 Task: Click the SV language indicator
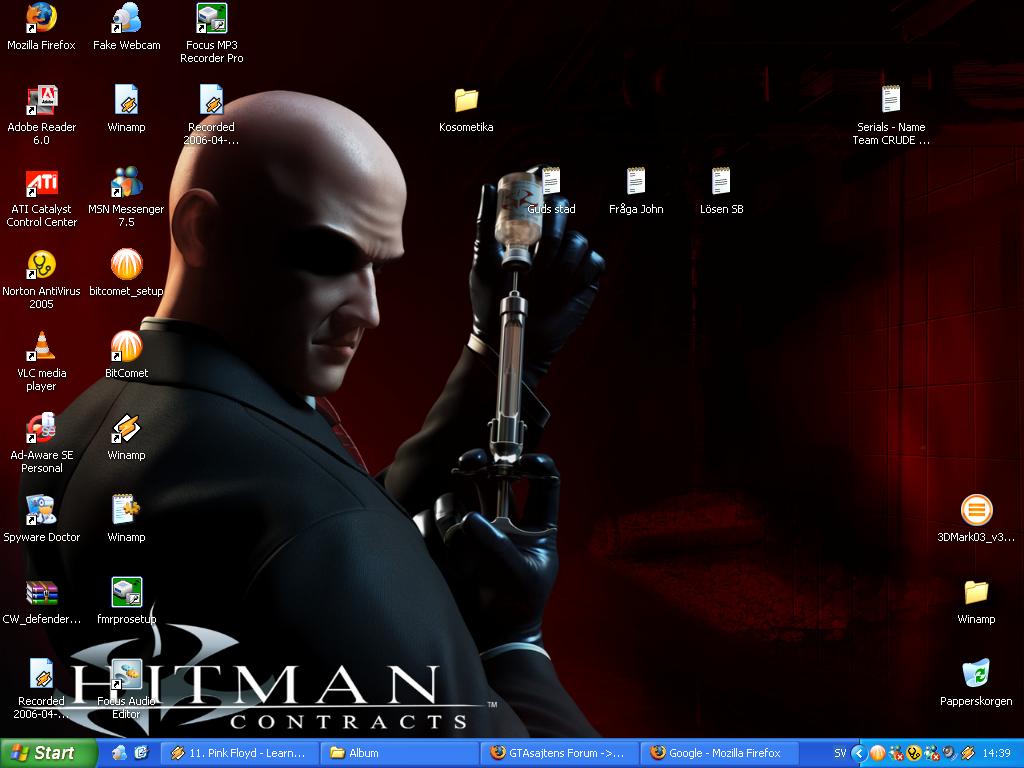[x=840, y=754]
